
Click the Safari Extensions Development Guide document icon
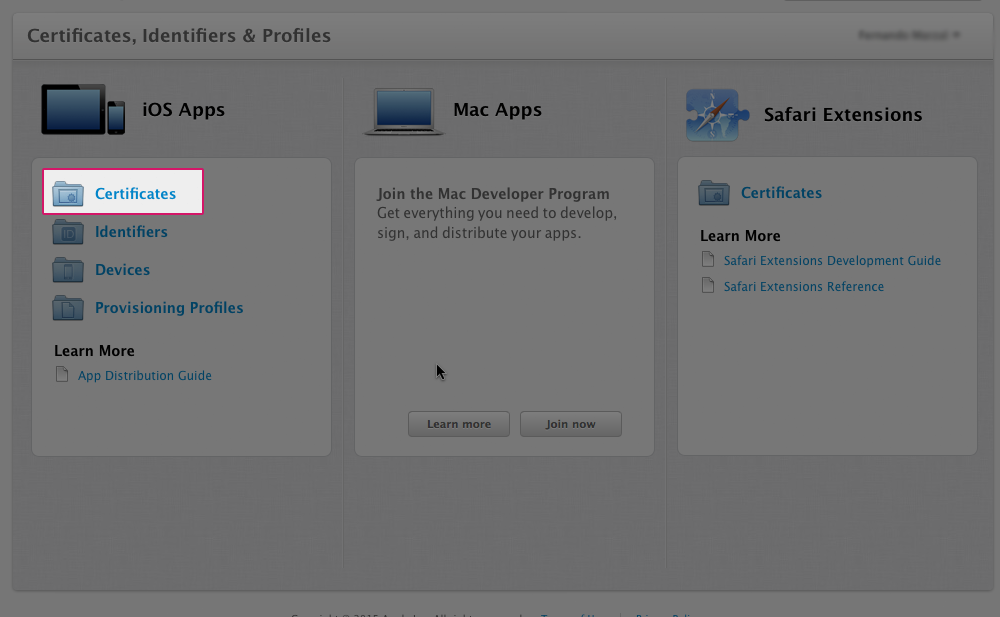pos(708,259)
